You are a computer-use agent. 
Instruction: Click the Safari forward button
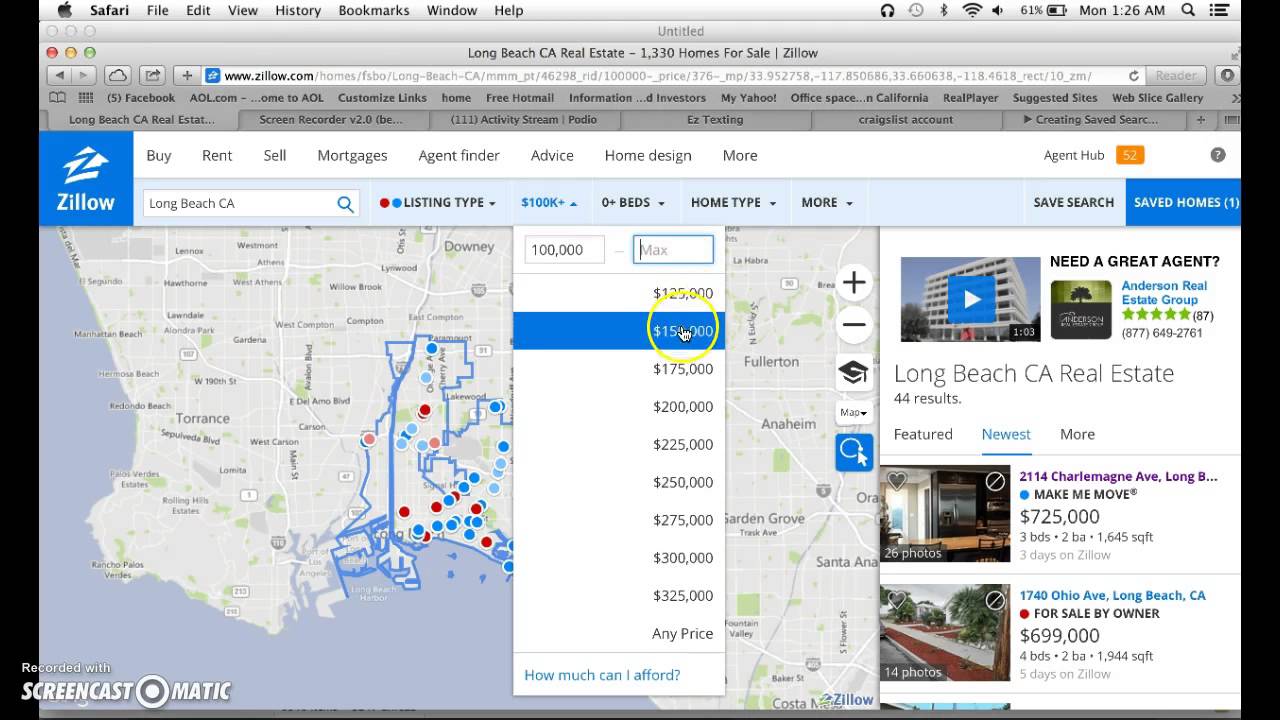pyautogui.click(x=84, y=75)
